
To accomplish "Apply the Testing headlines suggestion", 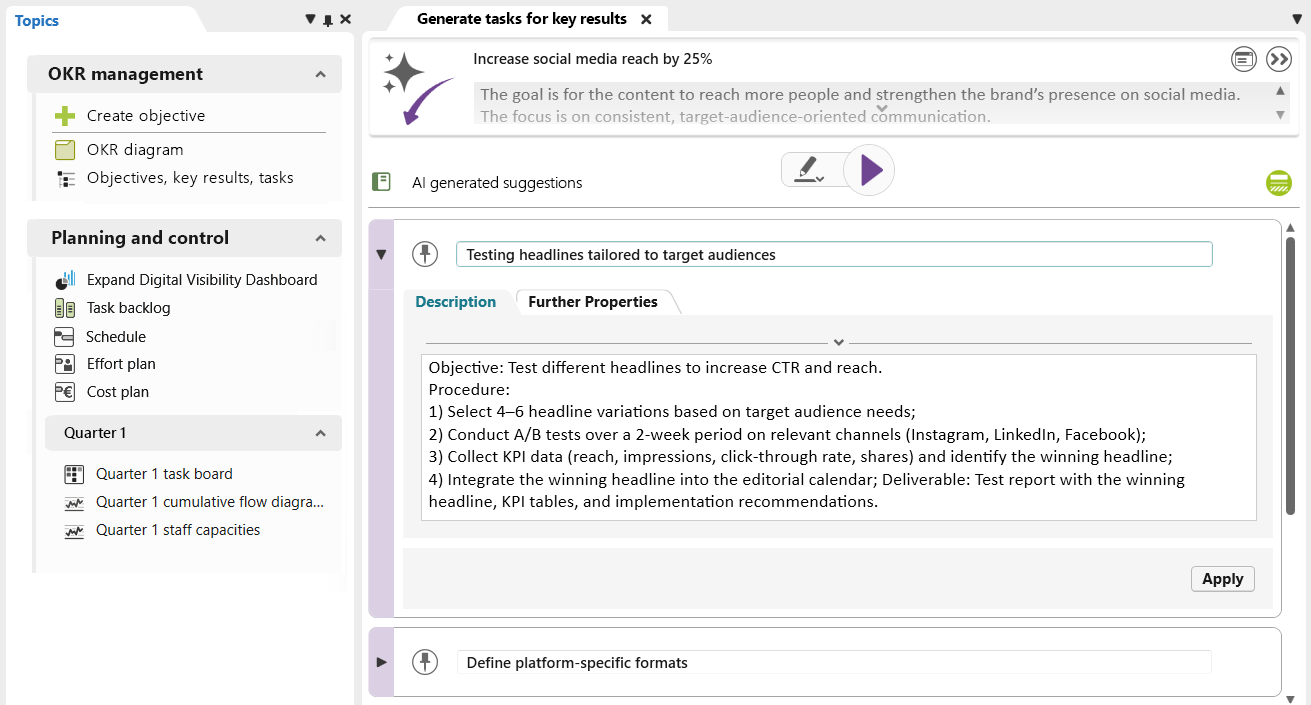I will click(x=1222, y=578).
